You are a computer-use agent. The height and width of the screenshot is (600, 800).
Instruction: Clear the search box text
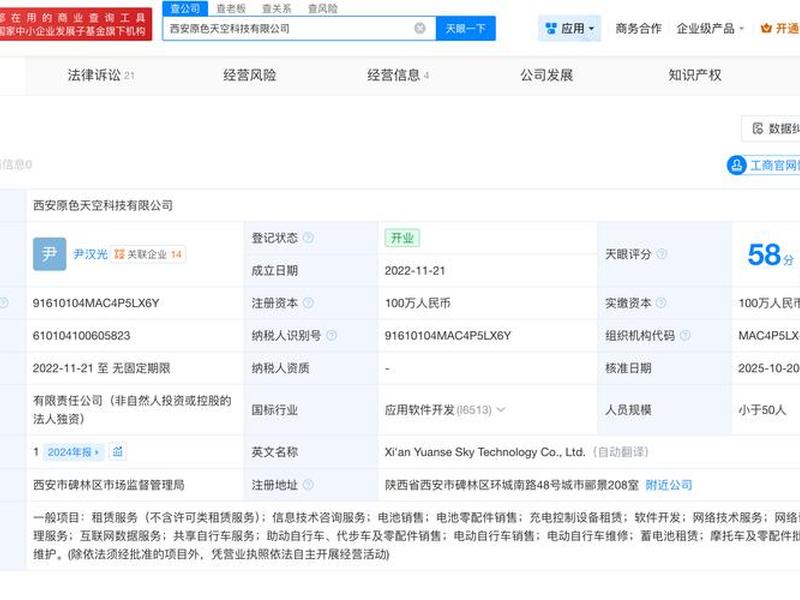[x=420, y=28]
